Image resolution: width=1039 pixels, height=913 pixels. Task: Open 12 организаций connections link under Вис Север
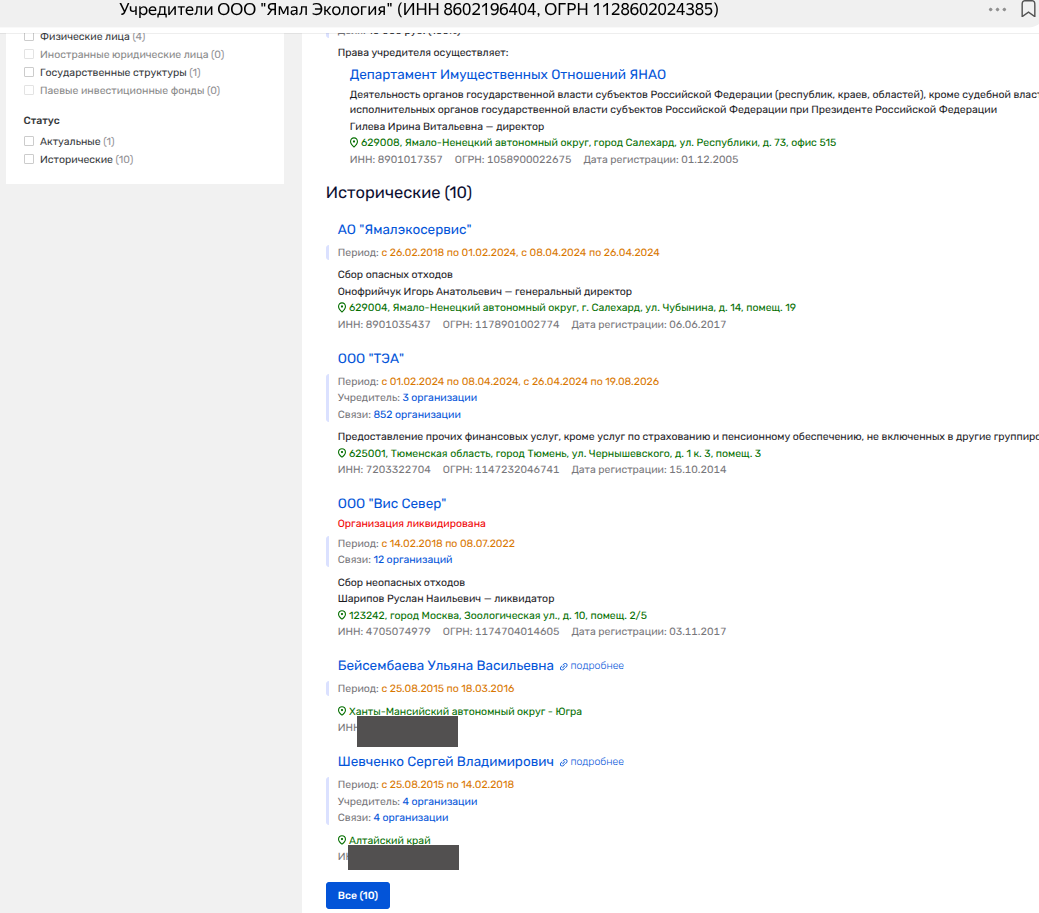(413, 560)
